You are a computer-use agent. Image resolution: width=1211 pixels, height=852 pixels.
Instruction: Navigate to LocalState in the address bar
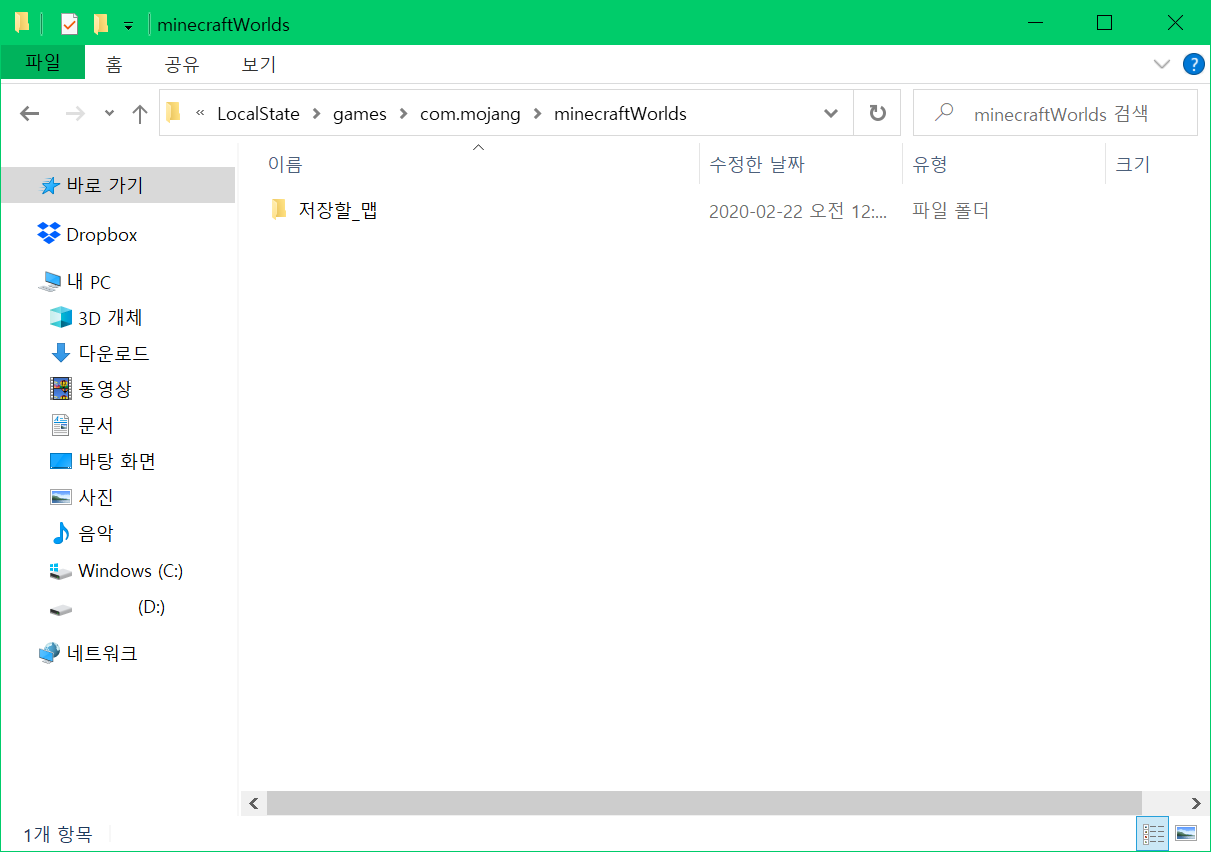pyautogui.click(x=258, y=114)
